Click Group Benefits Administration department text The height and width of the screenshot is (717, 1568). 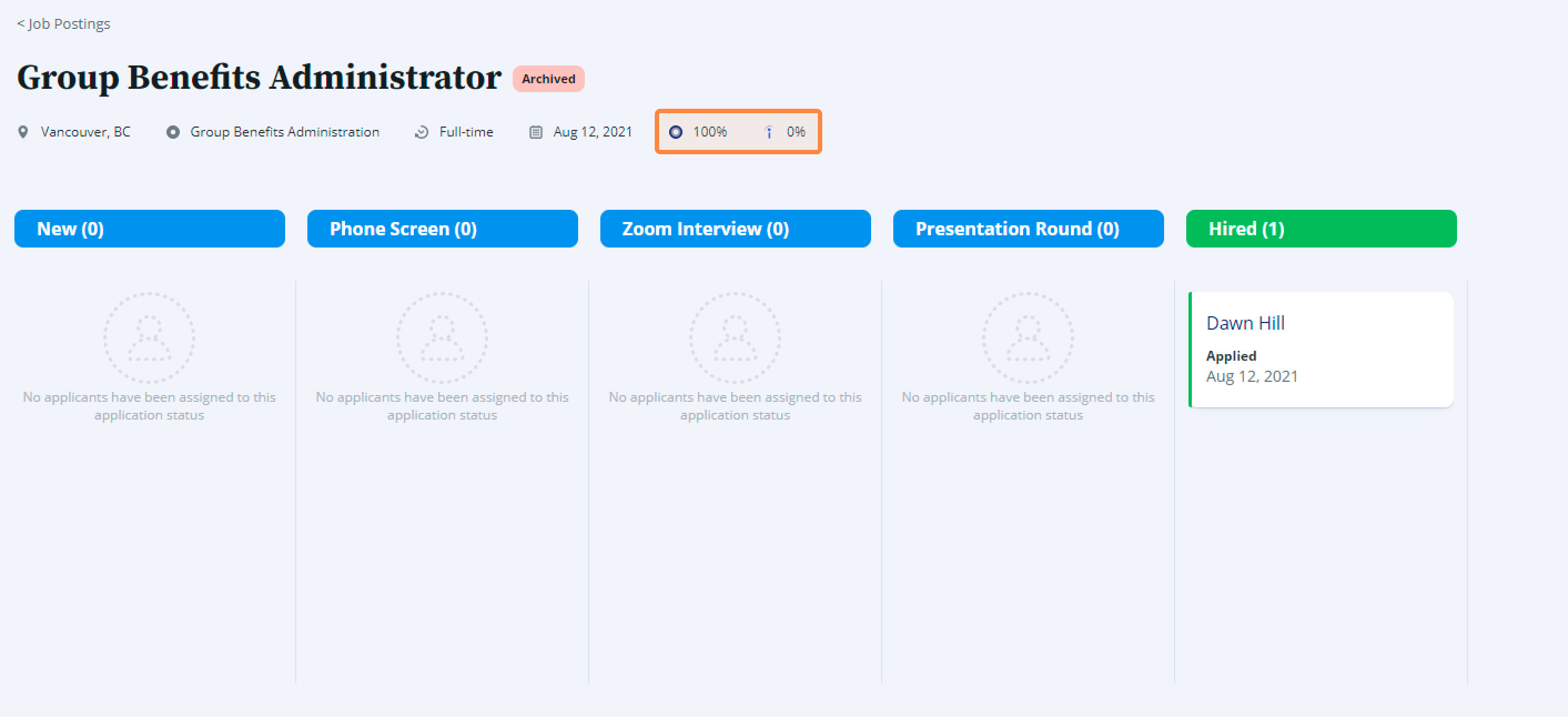pos(284,132)
